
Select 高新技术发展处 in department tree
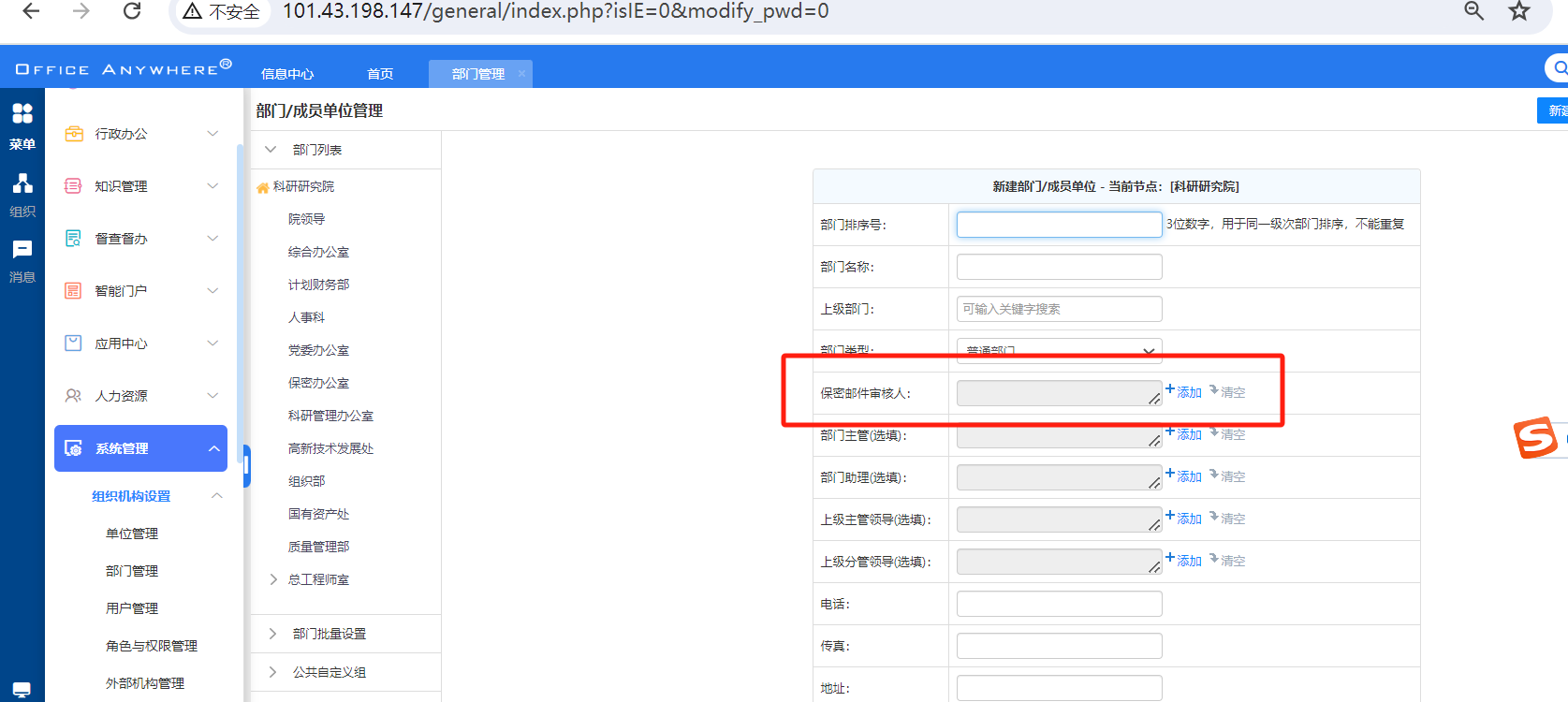[330, 448]
